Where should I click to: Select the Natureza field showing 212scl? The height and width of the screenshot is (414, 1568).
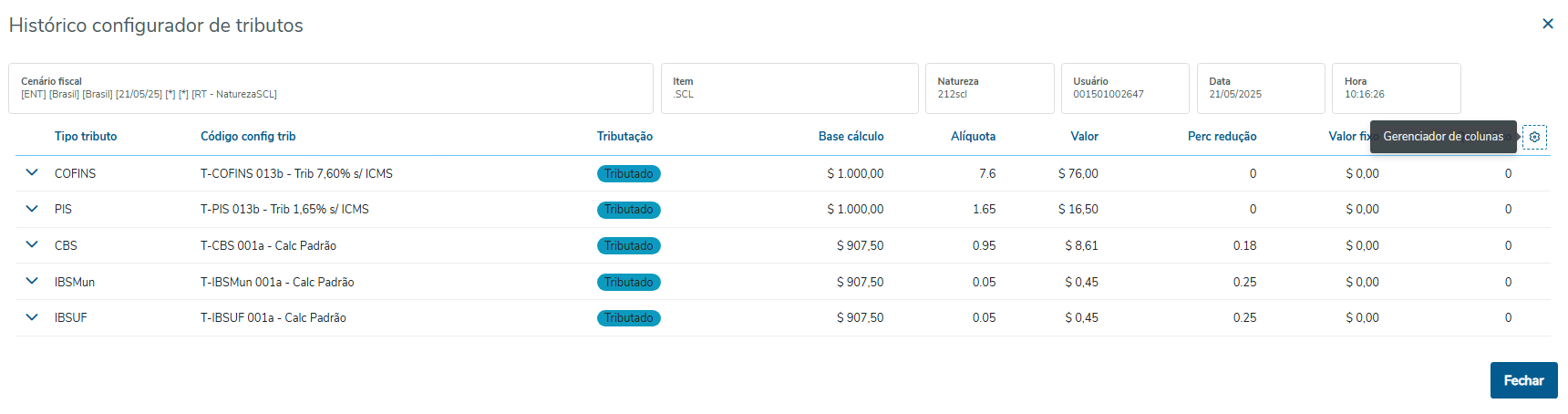[989, 88]
